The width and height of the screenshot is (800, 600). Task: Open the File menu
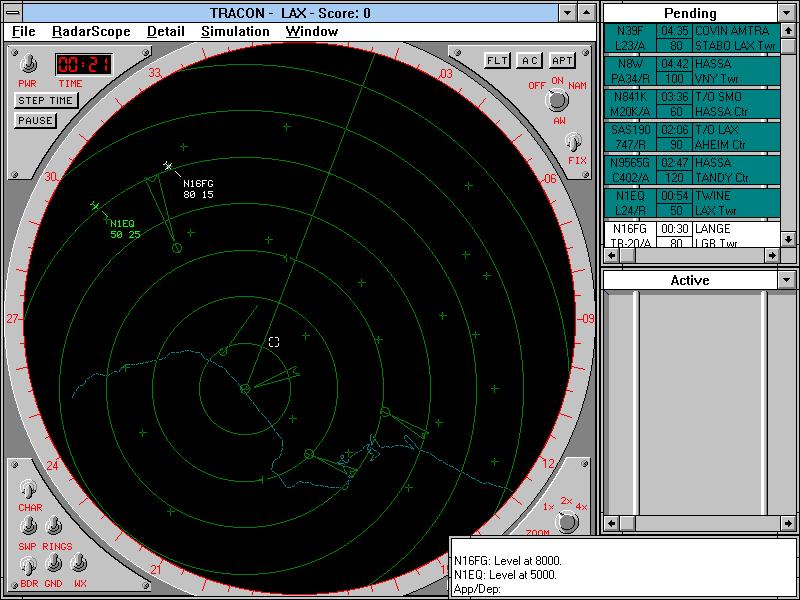click(x=23, y=32)
